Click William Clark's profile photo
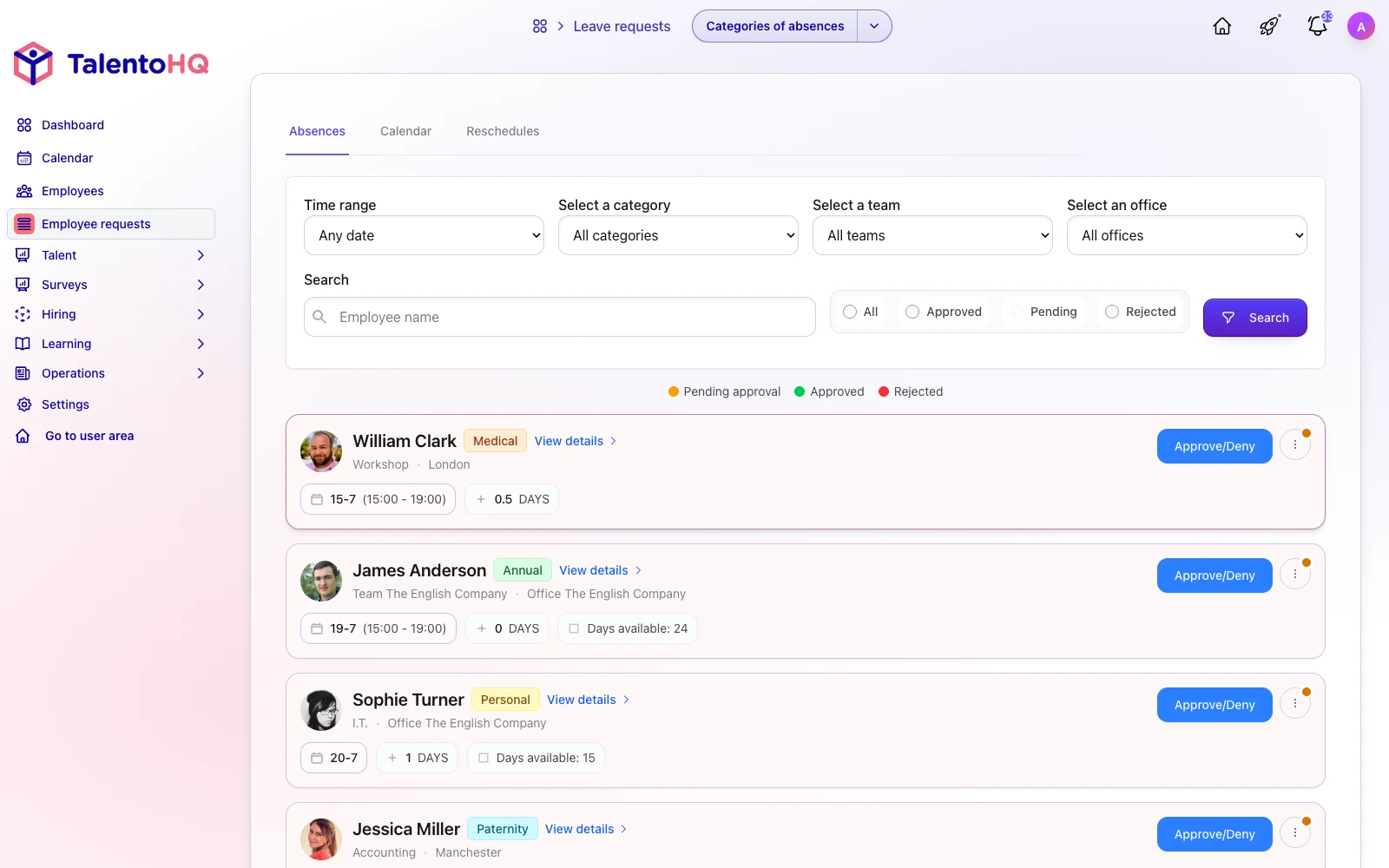Viewport: 1389px width, 868px height. coord(321,451)
